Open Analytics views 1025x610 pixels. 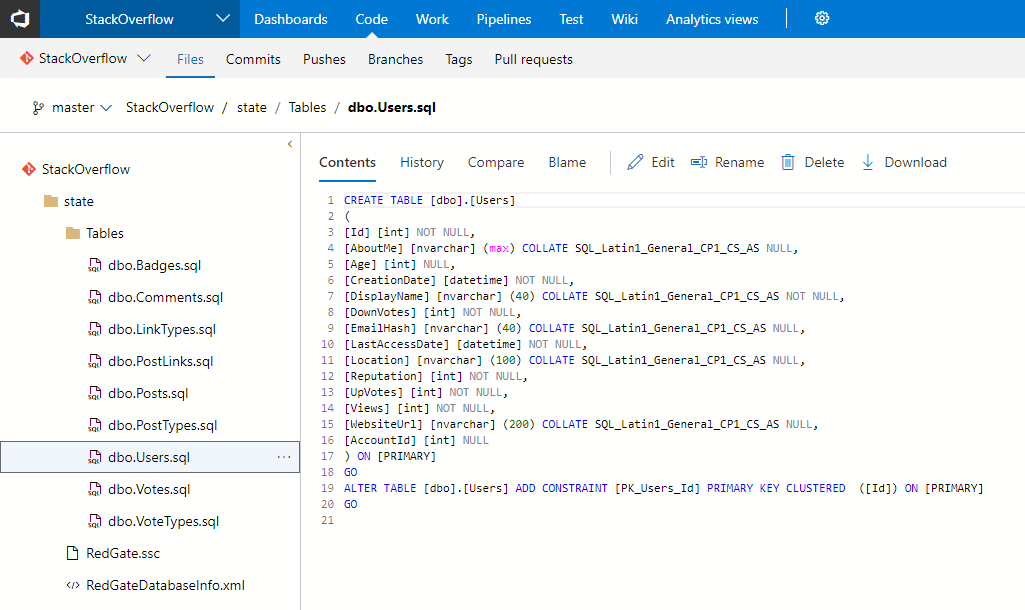click(x=712, y=19)
